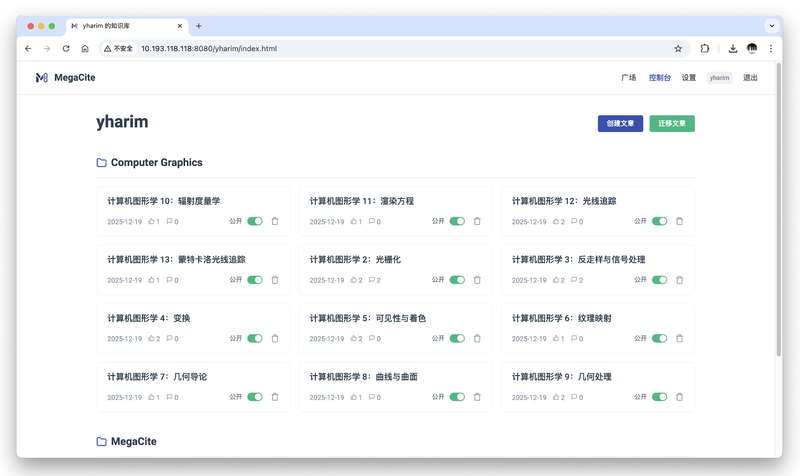
Task: Click the yharim username badge
Action: click(x=719, y=78)
